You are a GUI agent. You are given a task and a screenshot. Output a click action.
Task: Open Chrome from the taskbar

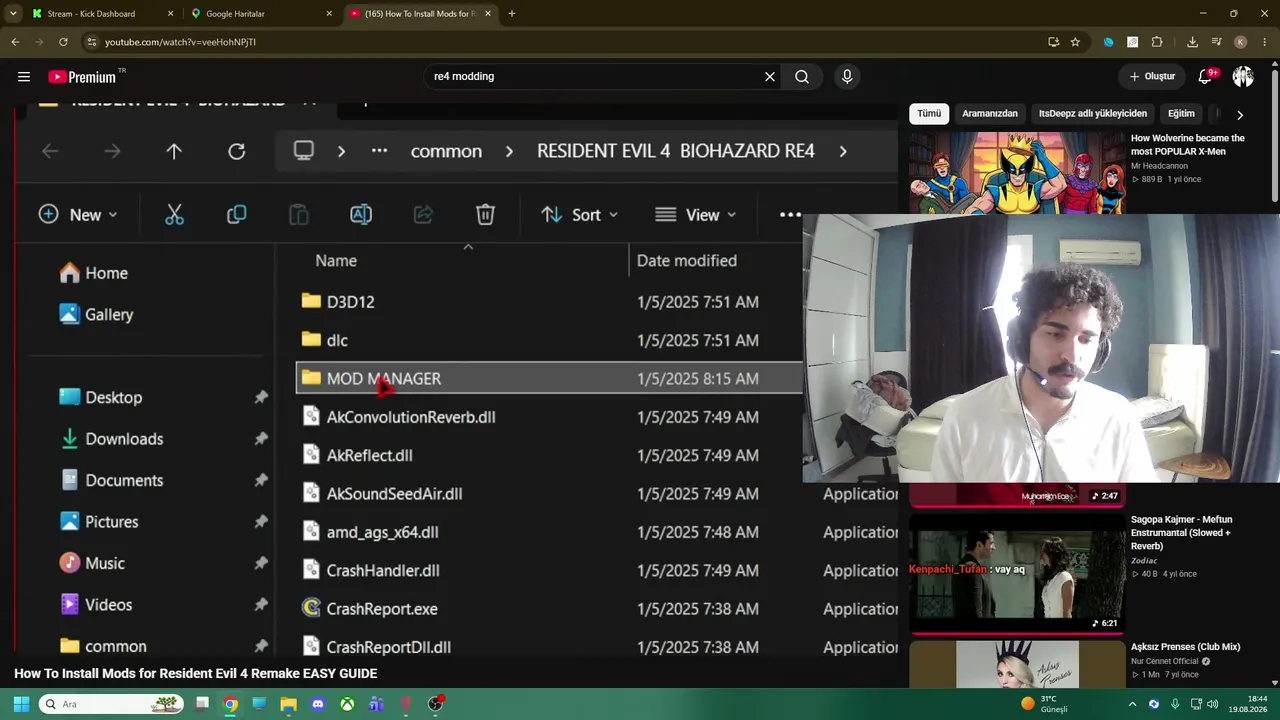point(231,704)
